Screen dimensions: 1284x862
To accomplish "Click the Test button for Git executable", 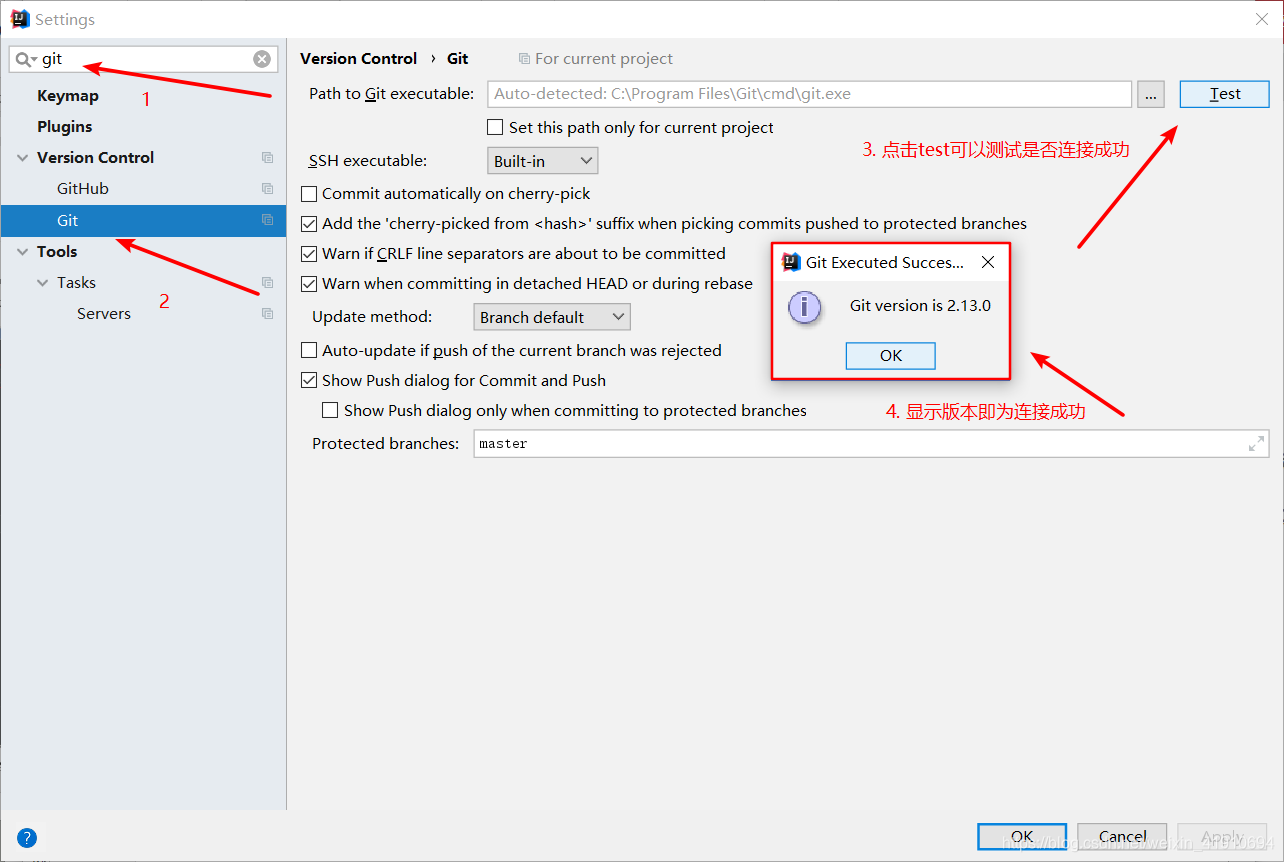I will tap(1225, 94).
